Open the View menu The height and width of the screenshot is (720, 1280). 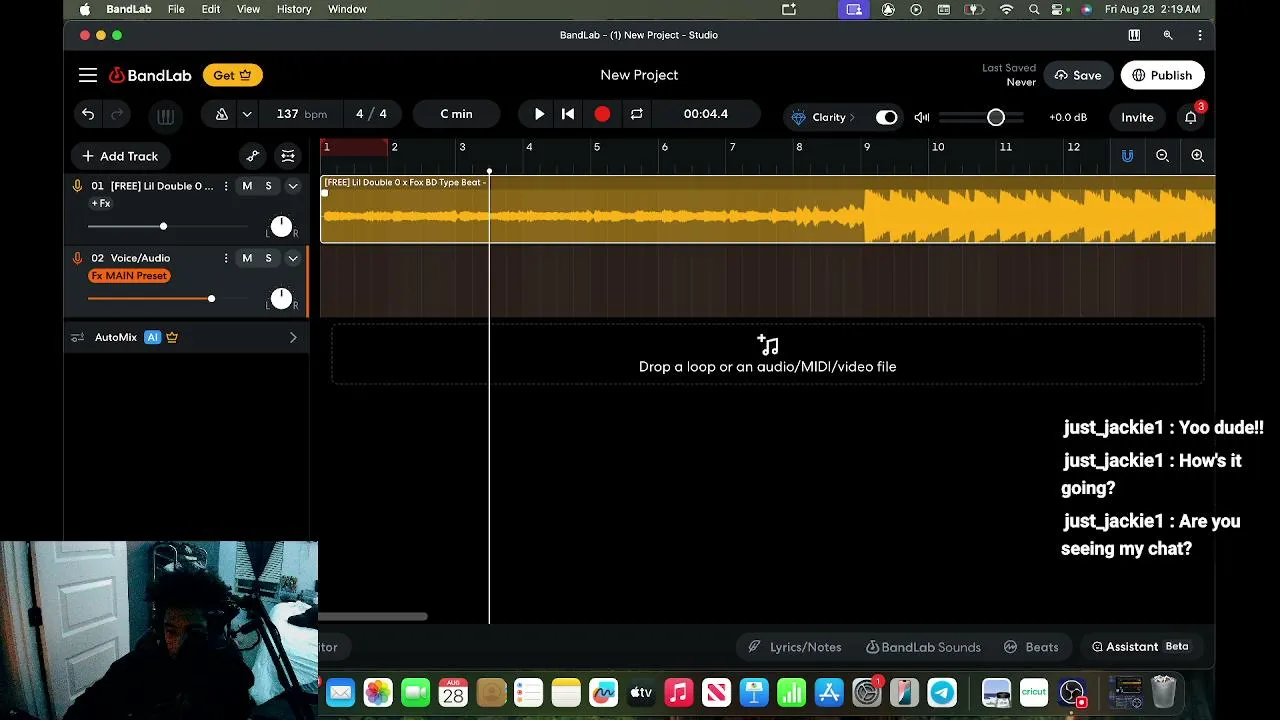[x=248, y=9]
